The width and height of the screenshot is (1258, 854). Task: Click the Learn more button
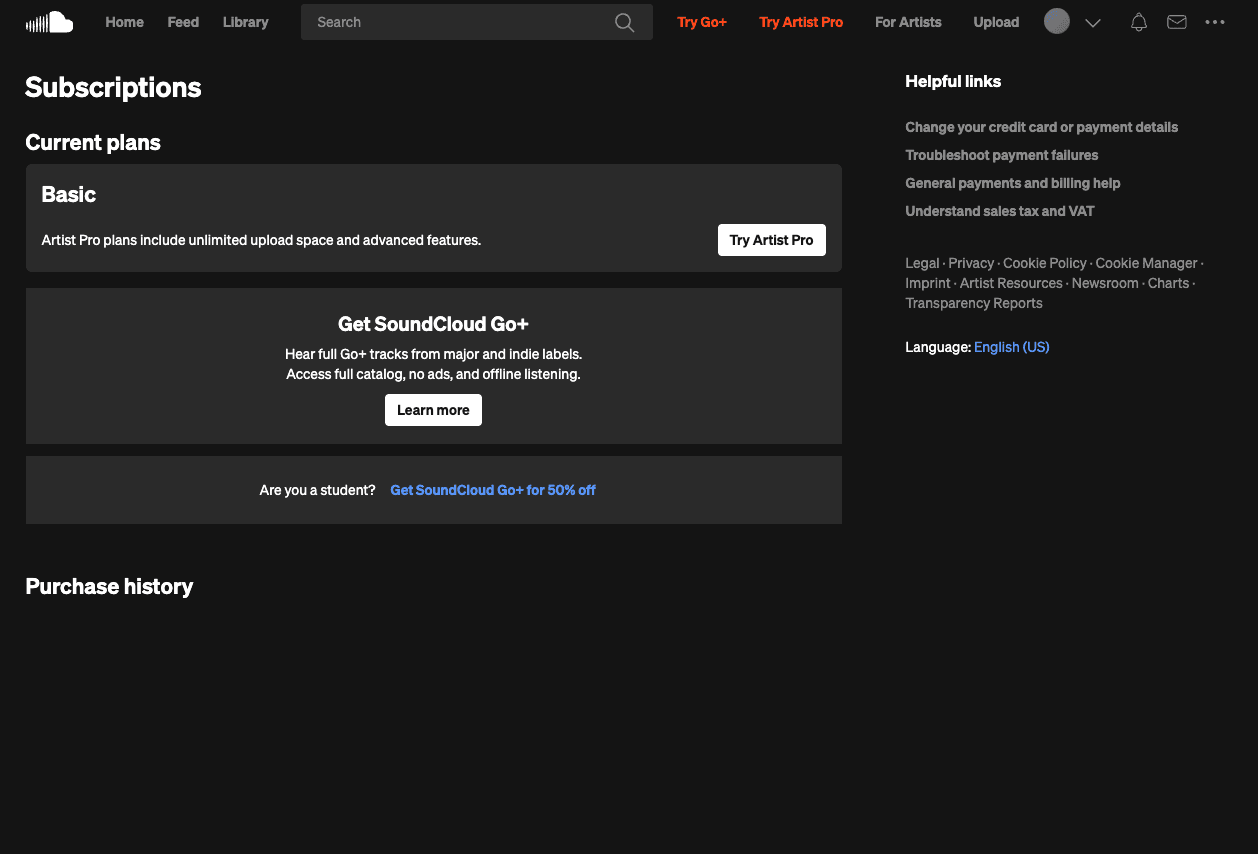(x=433, y=410)
